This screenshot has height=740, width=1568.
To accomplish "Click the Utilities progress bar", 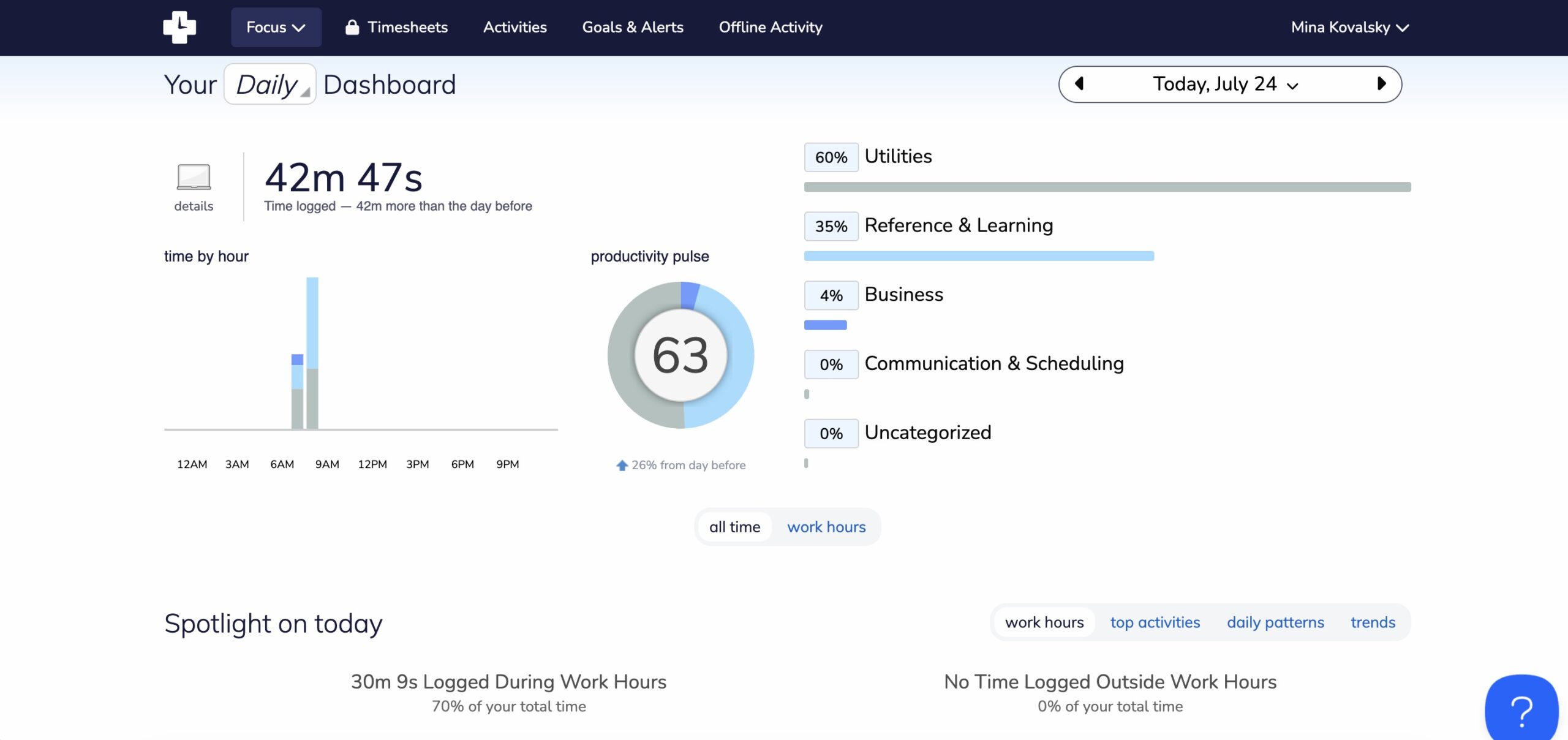I will 1107,187.
